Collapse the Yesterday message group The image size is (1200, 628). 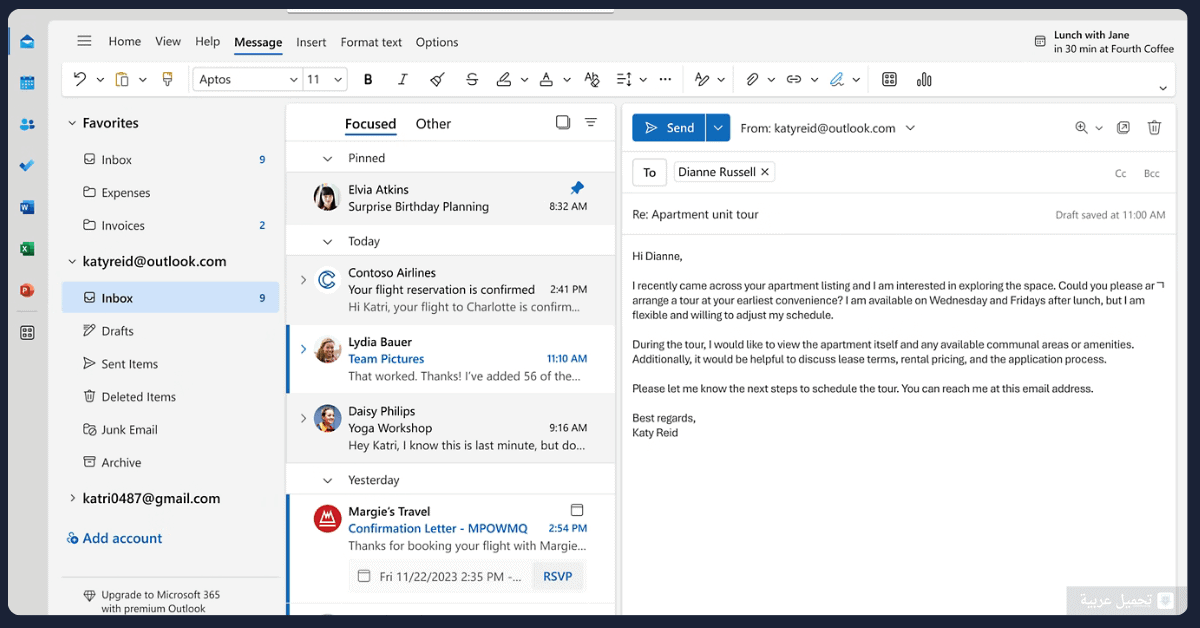pyautogui.click(x=327, y=480)
